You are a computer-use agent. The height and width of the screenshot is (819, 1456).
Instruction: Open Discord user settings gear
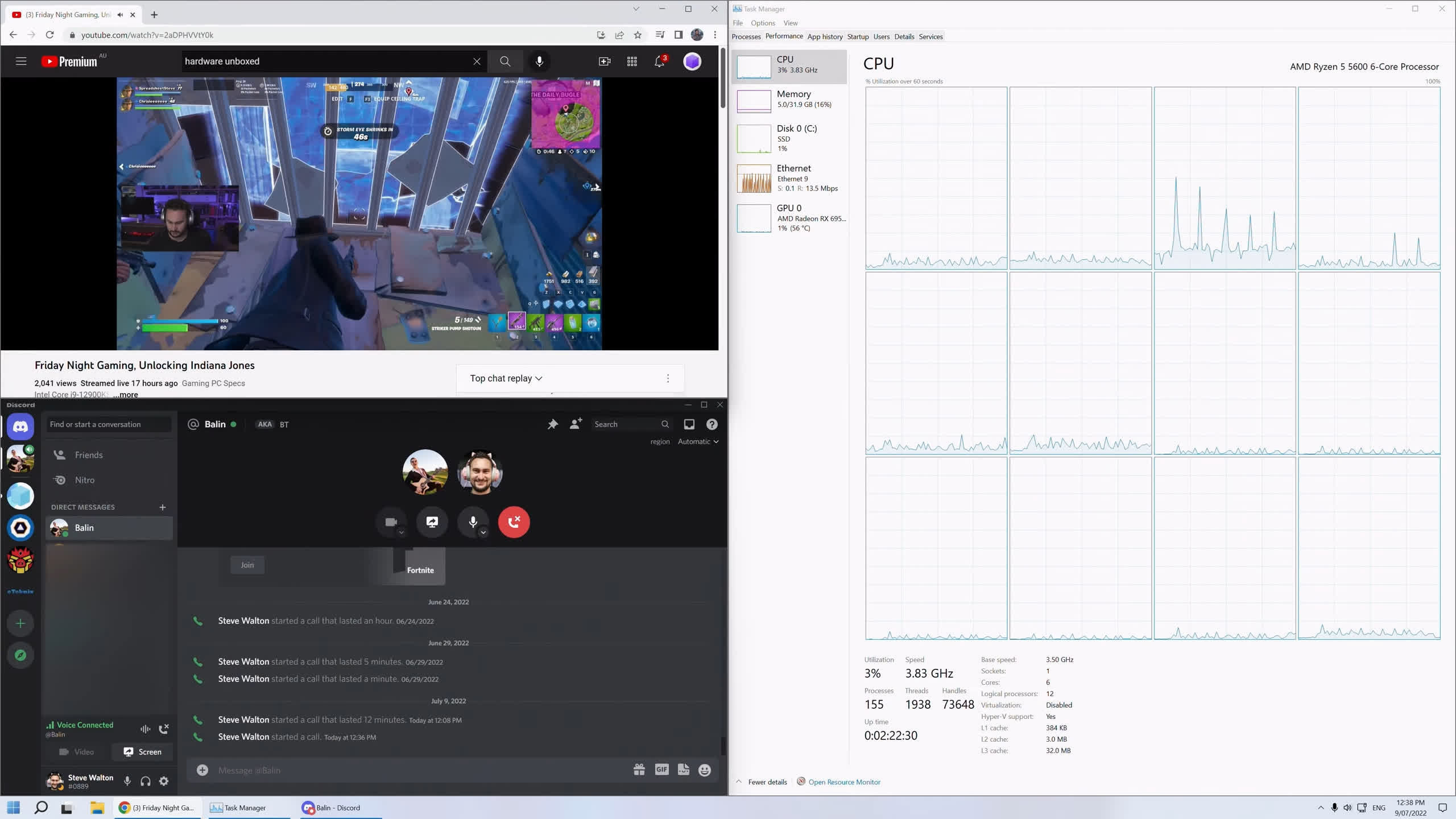coord(164,781)
